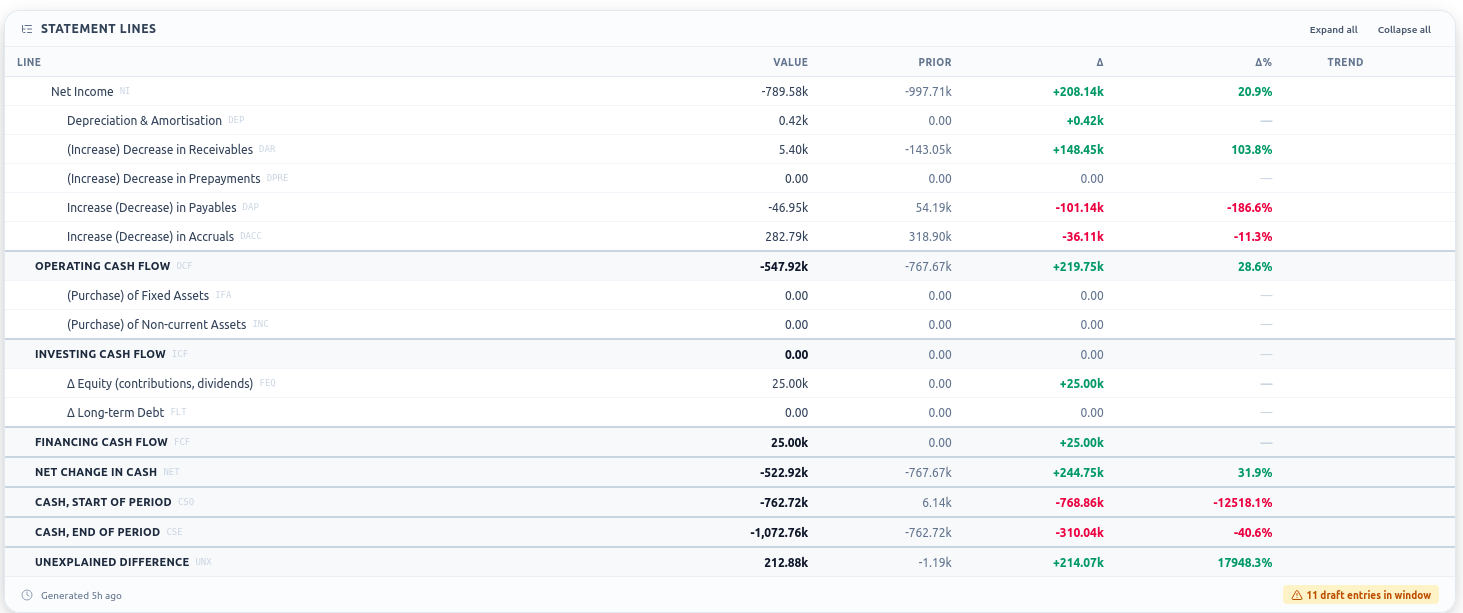Expand all statement lines
1463x613 pixels.
point(1333,30)
